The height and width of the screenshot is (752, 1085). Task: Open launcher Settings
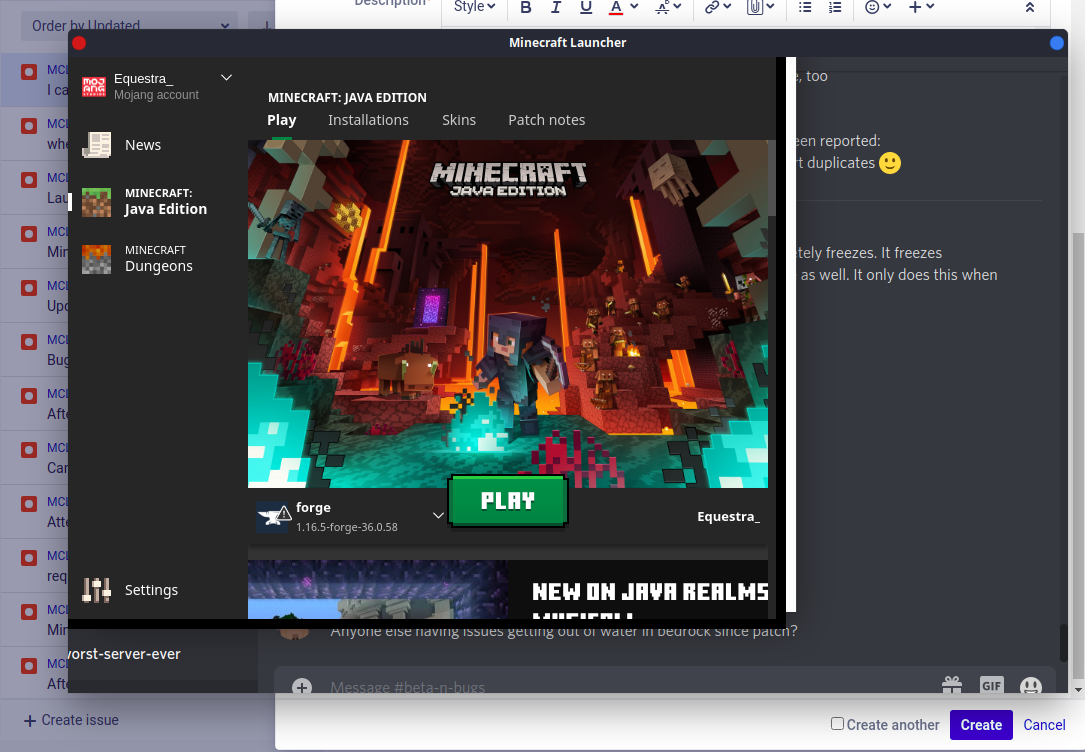click(x=150, y=590)
